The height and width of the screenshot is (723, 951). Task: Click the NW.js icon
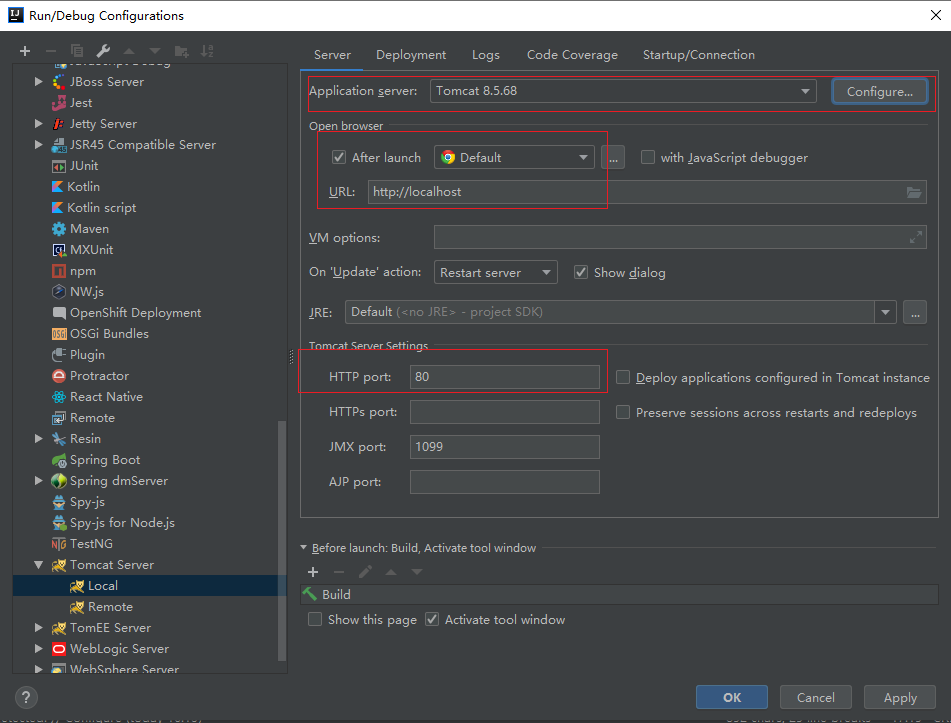click(59, 292)
